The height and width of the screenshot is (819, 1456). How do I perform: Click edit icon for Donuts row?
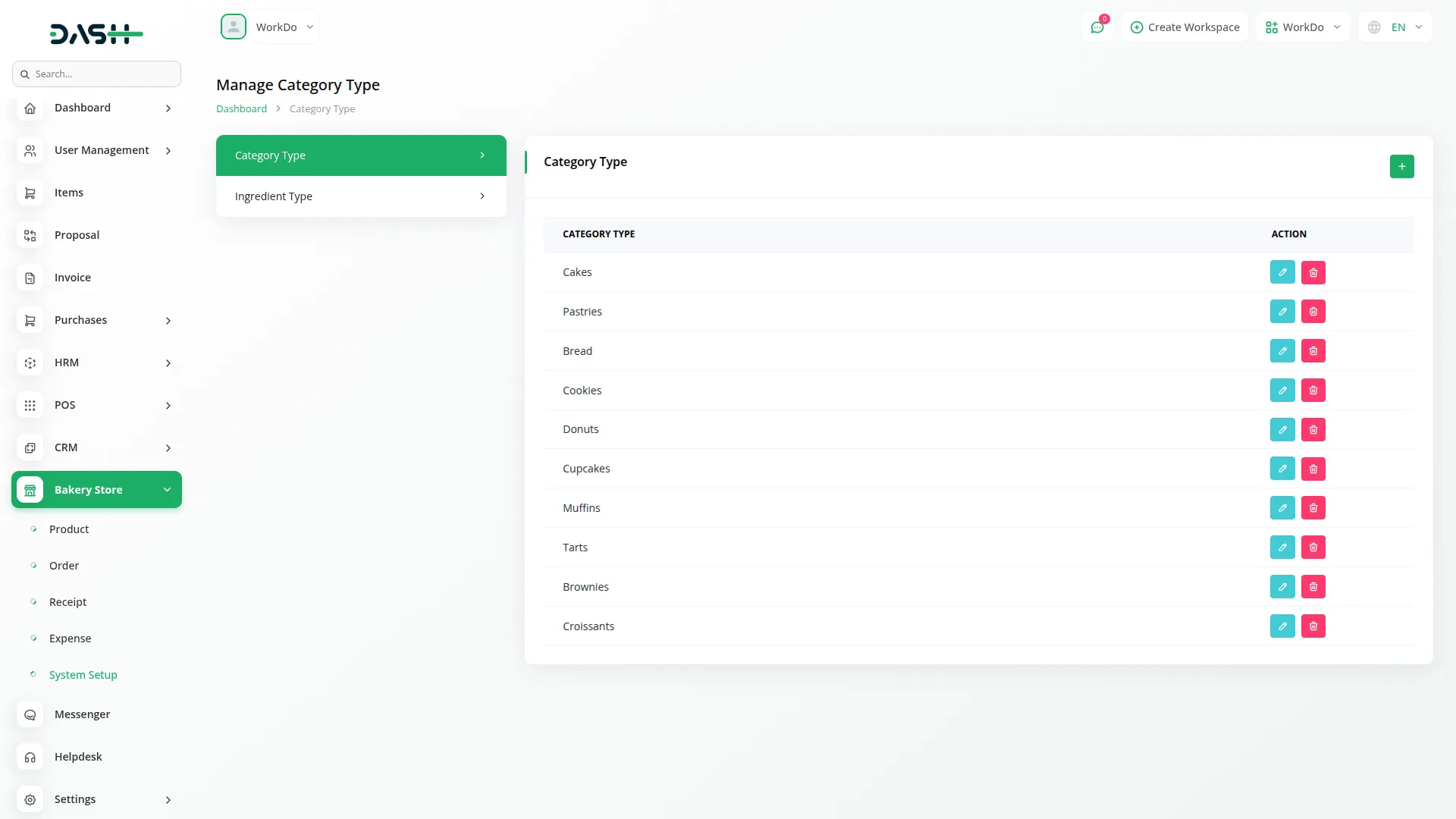click(x=1282, y=430)
